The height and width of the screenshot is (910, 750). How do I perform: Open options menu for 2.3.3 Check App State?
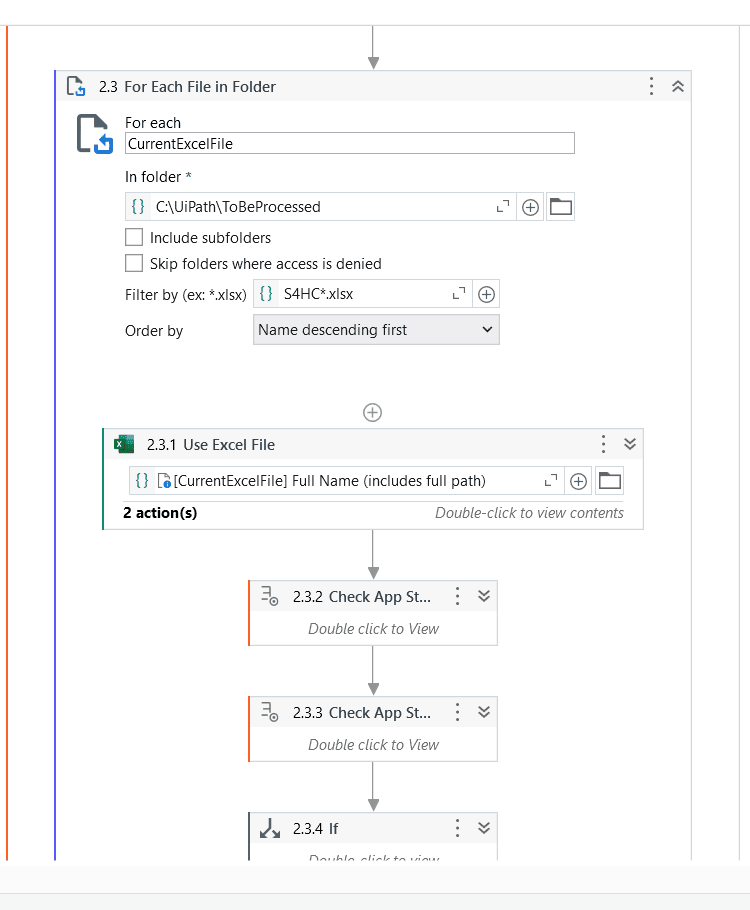coord(457,713)
